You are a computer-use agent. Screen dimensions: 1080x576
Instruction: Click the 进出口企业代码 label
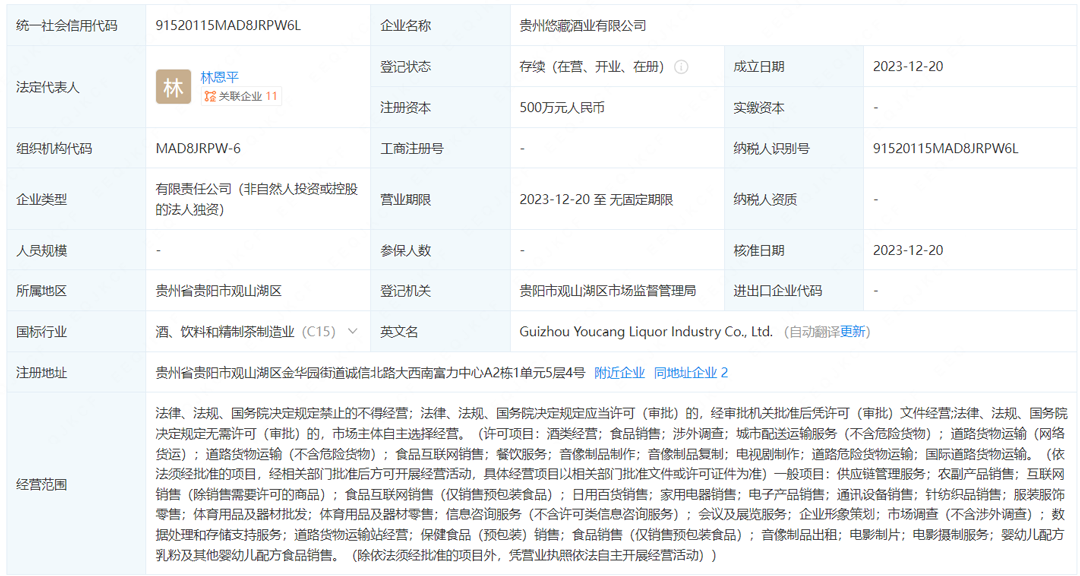(778, 291)
